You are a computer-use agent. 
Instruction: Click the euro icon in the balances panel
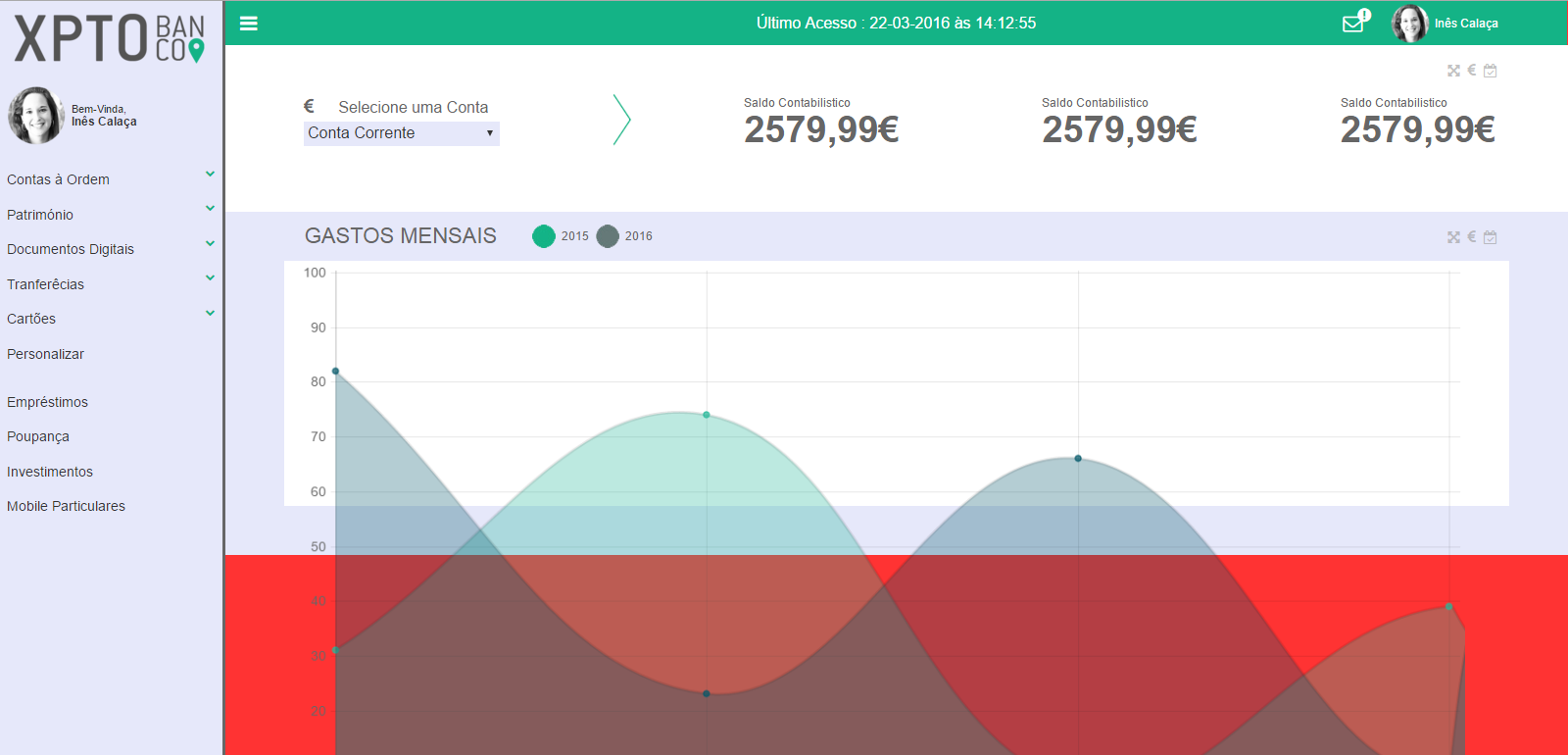[x=1471, y=71]
